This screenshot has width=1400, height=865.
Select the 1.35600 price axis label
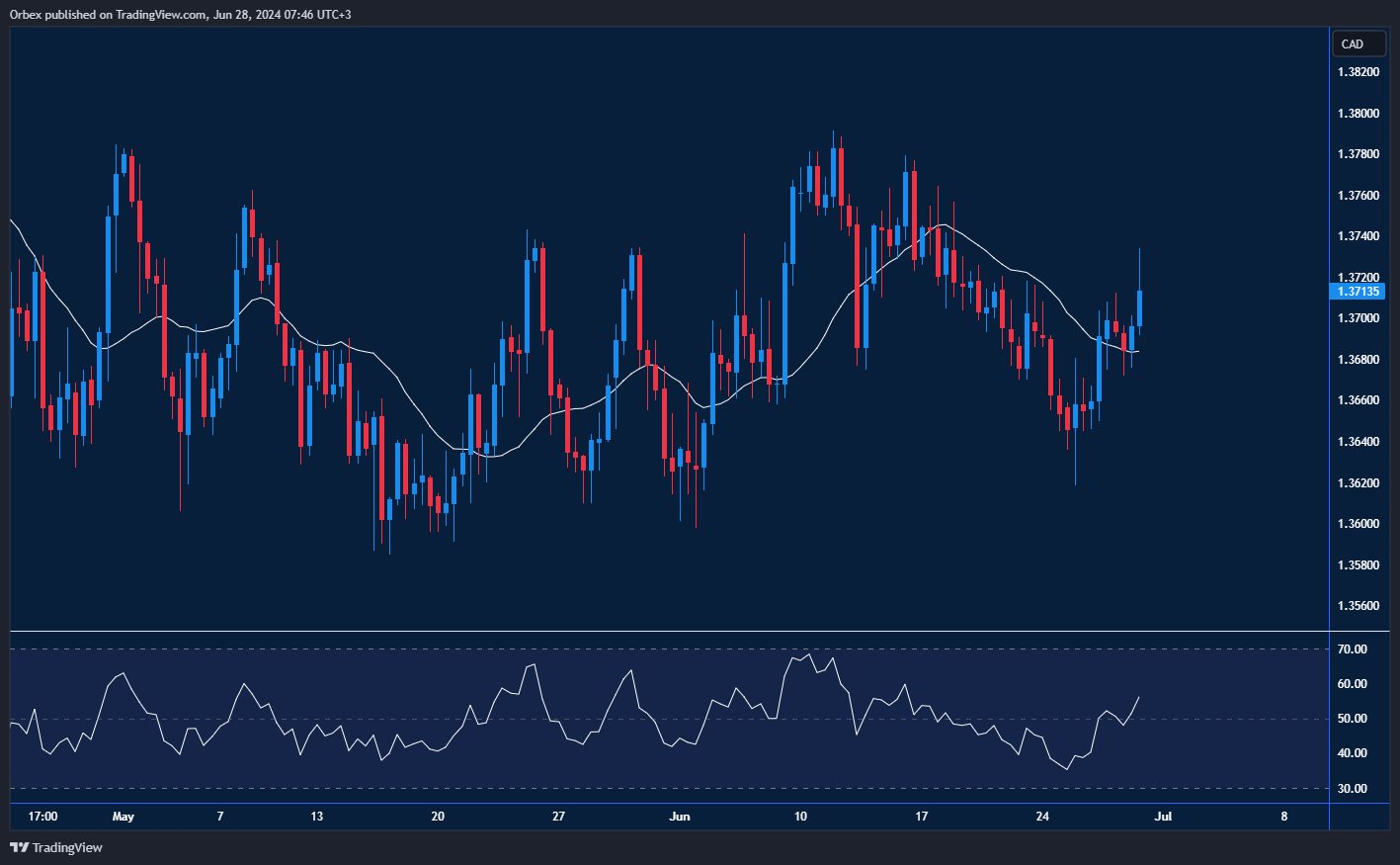tap(1359, 606)
